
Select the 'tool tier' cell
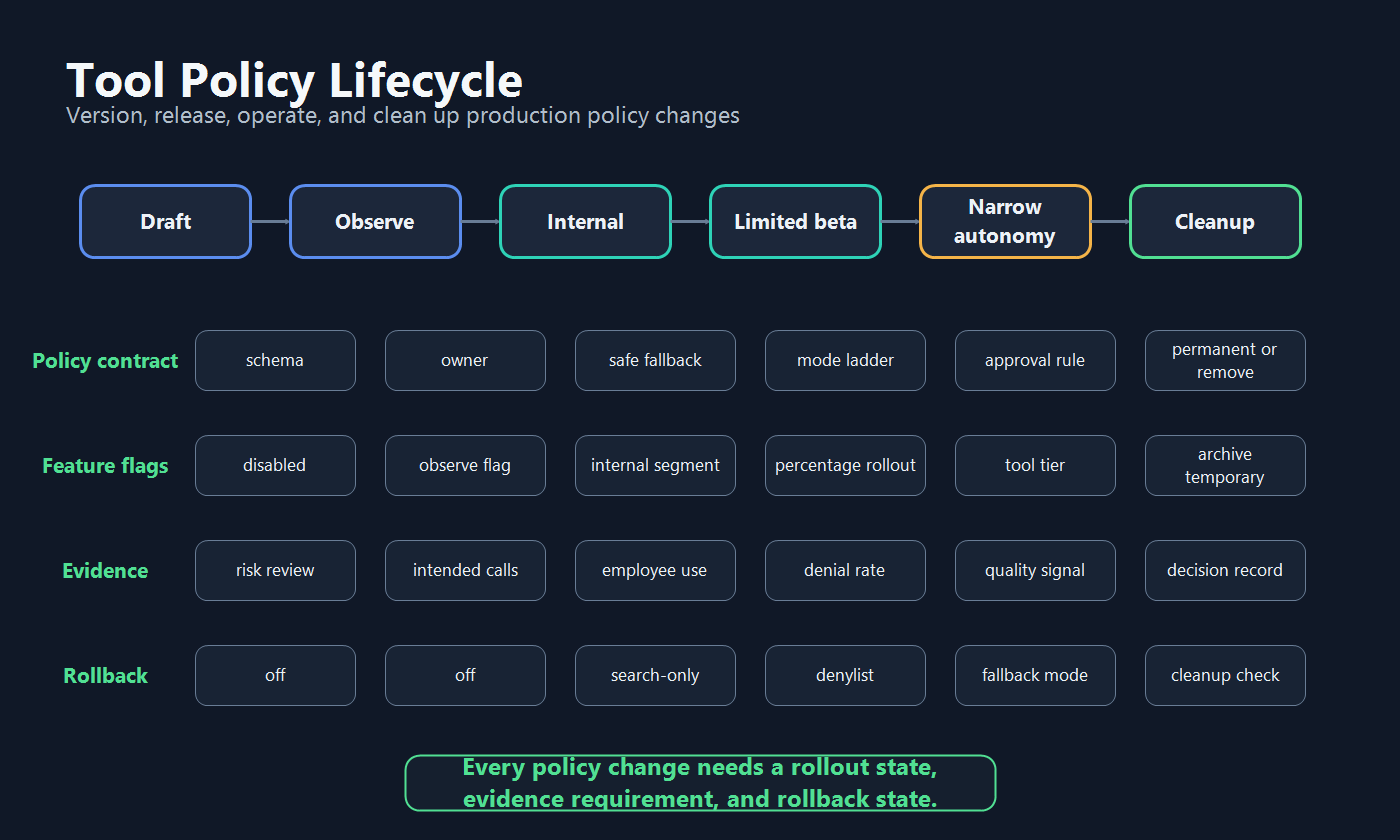(x=1035, y=466)
